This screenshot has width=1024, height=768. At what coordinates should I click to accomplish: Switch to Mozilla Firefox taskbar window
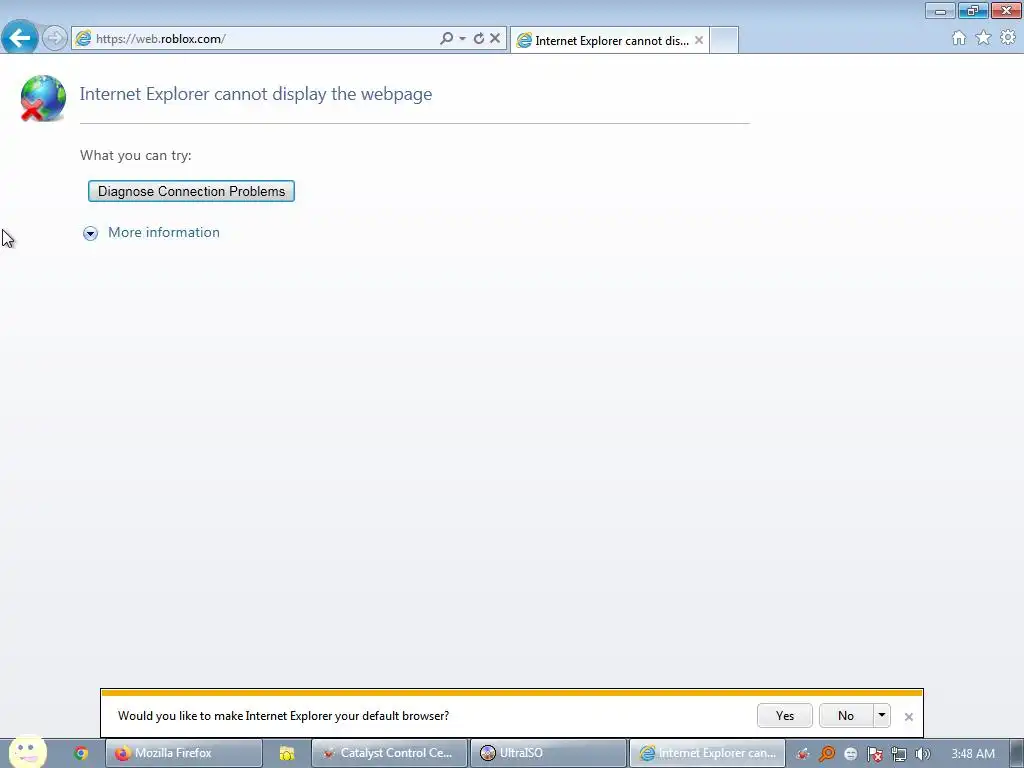coord(184,753)
